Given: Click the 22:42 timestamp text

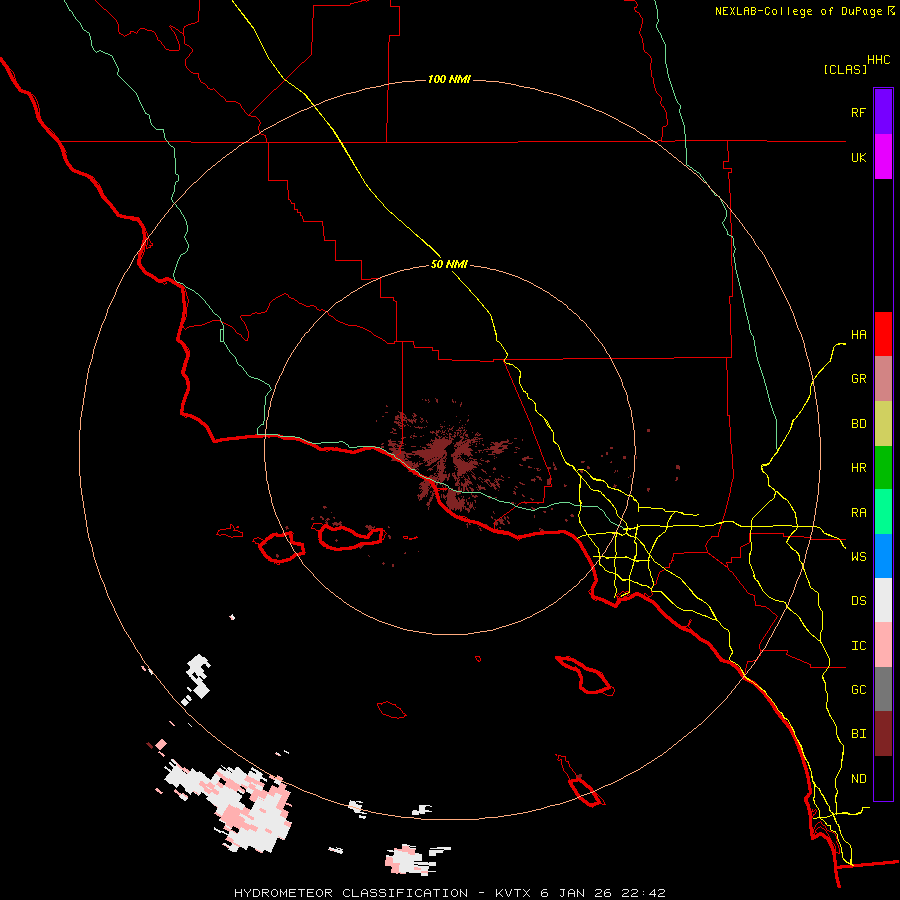Looking at the screenshot, I should (644, 893).
